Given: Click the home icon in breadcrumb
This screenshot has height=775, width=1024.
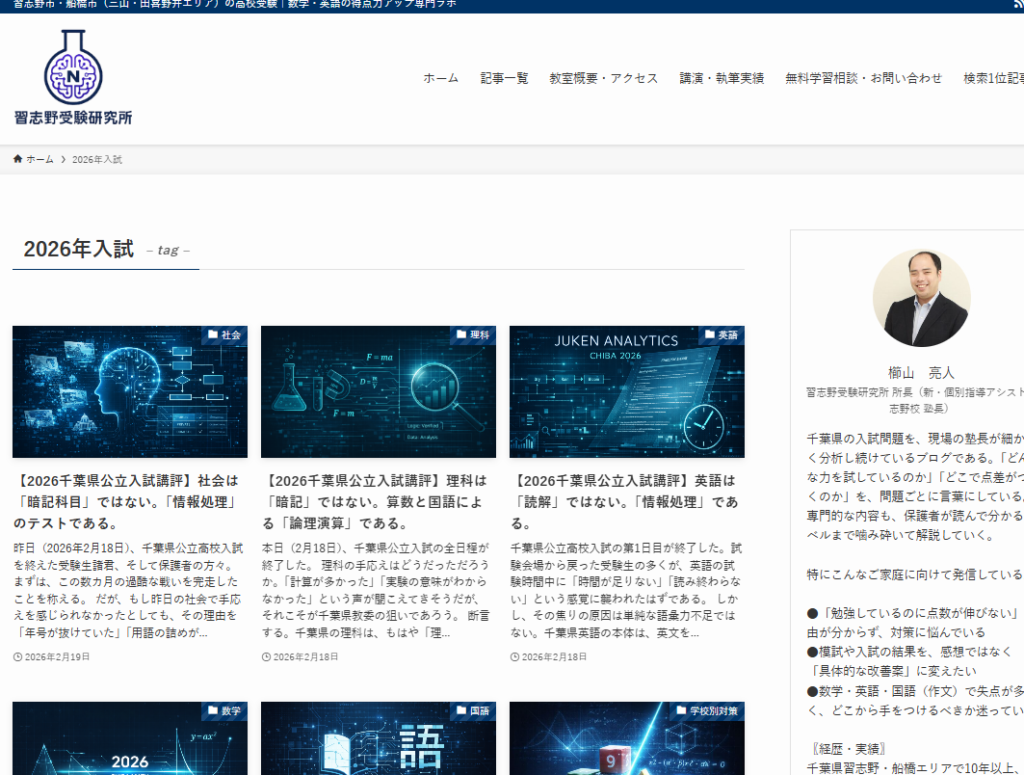Looking at the screenshot, I should (x=18, y=160).
